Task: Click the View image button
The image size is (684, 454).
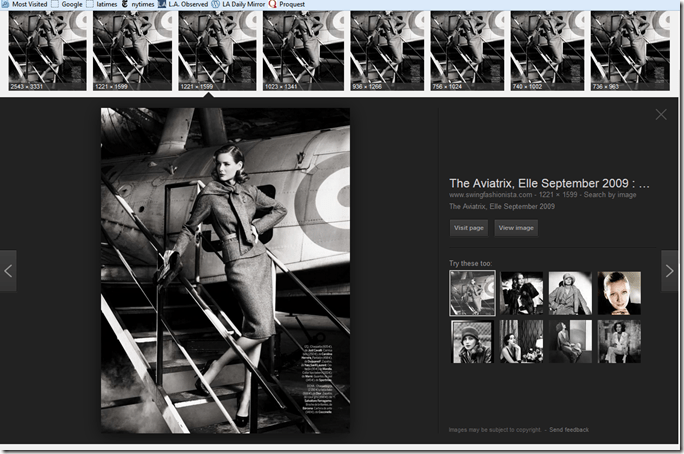Action: (x=516, y=228)
